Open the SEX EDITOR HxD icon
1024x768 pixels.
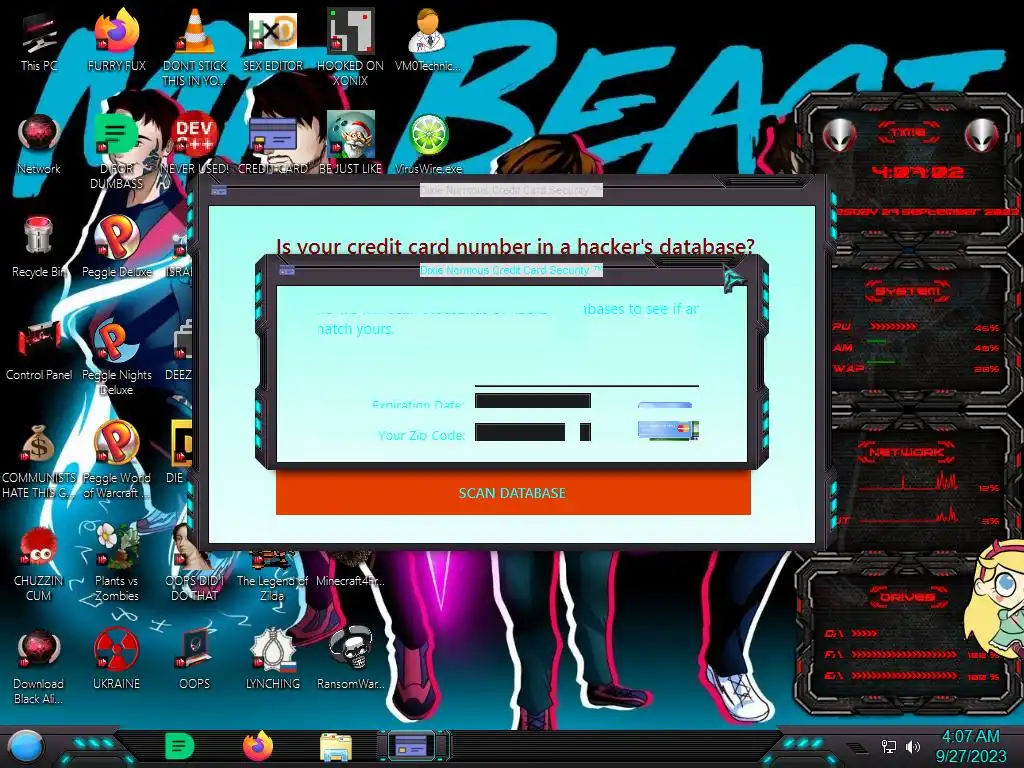coord(273,40)
